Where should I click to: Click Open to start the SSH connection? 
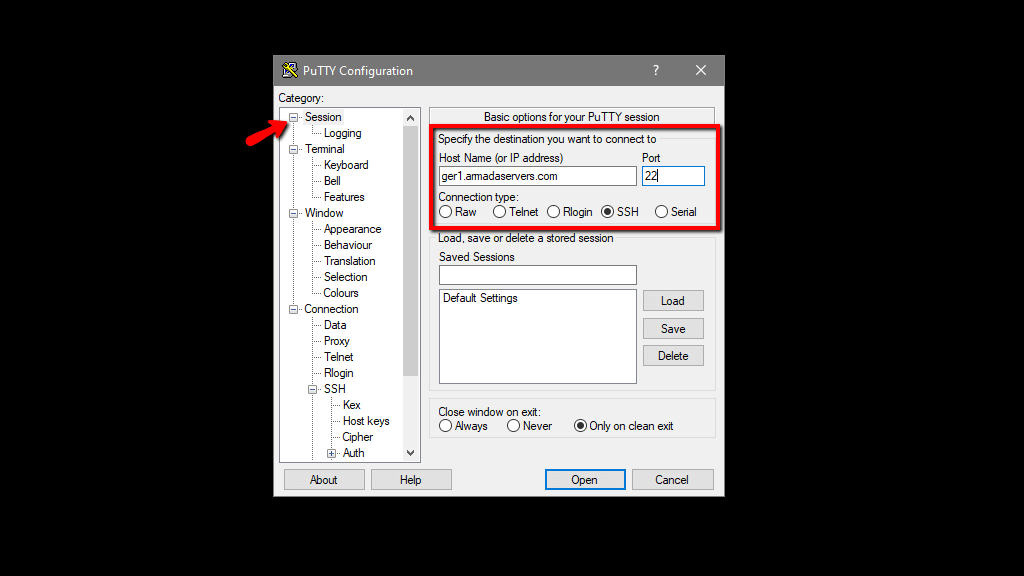(x=585, y=479)
